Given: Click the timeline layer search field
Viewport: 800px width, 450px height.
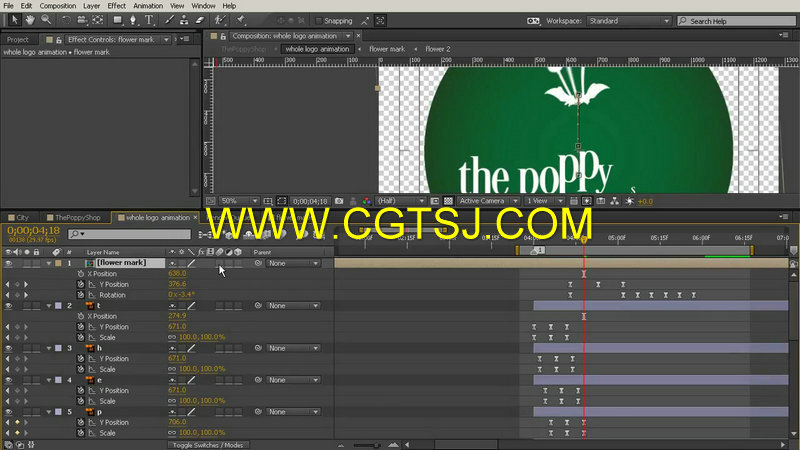Looking at the screenshot, I should [x=130, y=234].
